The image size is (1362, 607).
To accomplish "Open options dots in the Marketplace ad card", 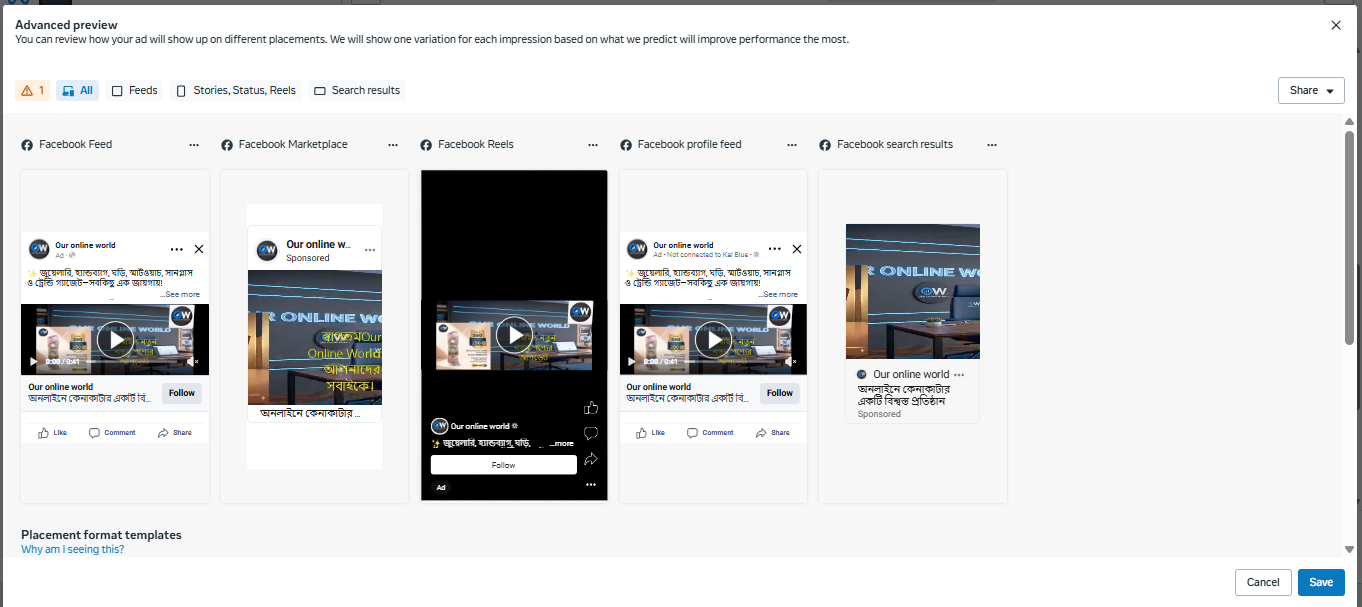I will (x=370, y=250).
